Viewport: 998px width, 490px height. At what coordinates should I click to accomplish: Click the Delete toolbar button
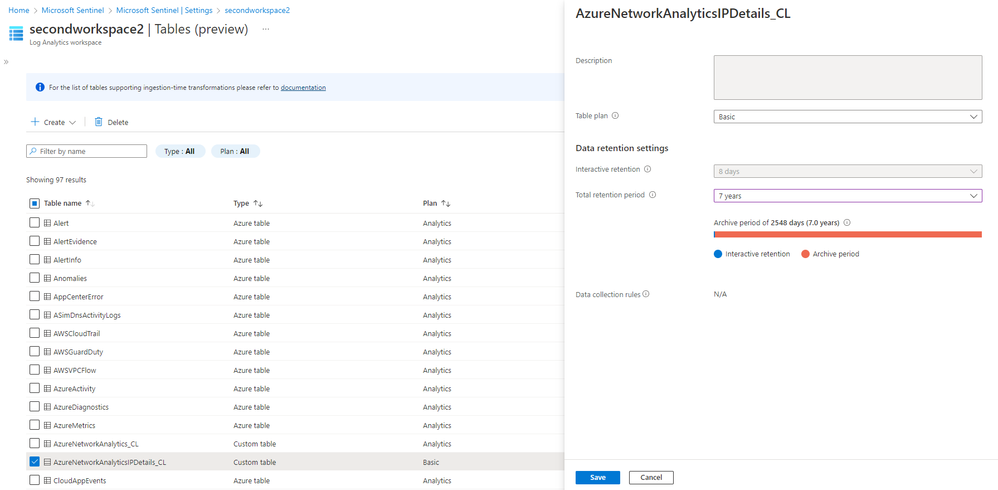(x=111, y=122)
